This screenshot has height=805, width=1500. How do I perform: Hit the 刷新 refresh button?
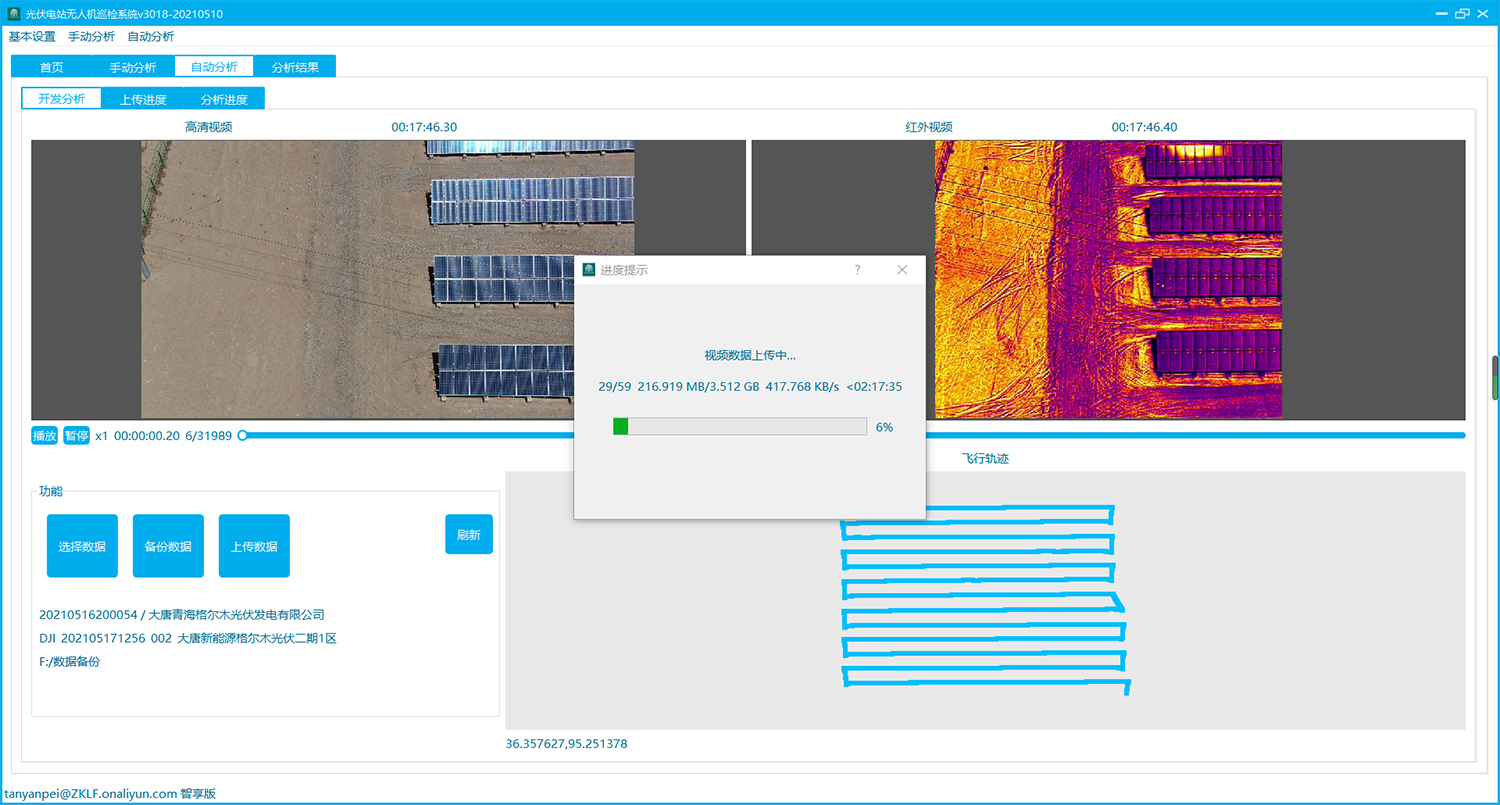coord(468,535)
